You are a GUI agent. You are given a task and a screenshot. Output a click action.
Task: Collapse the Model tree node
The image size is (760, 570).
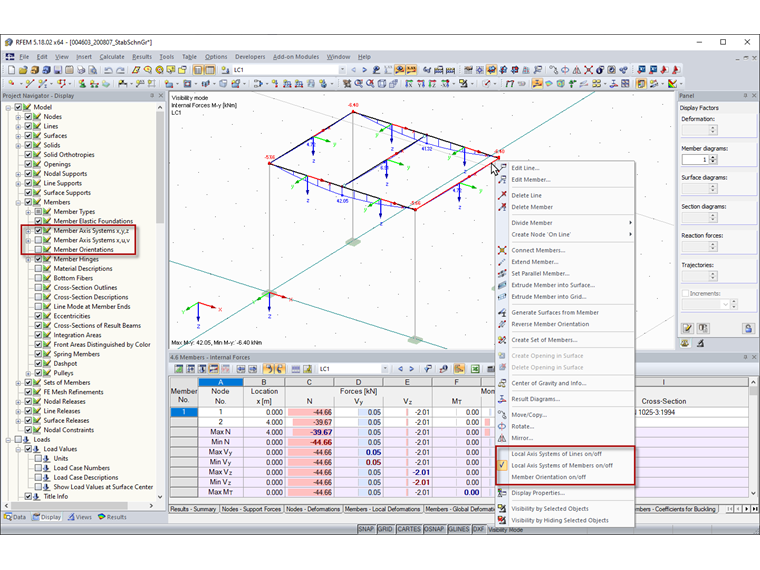(8, 107)
